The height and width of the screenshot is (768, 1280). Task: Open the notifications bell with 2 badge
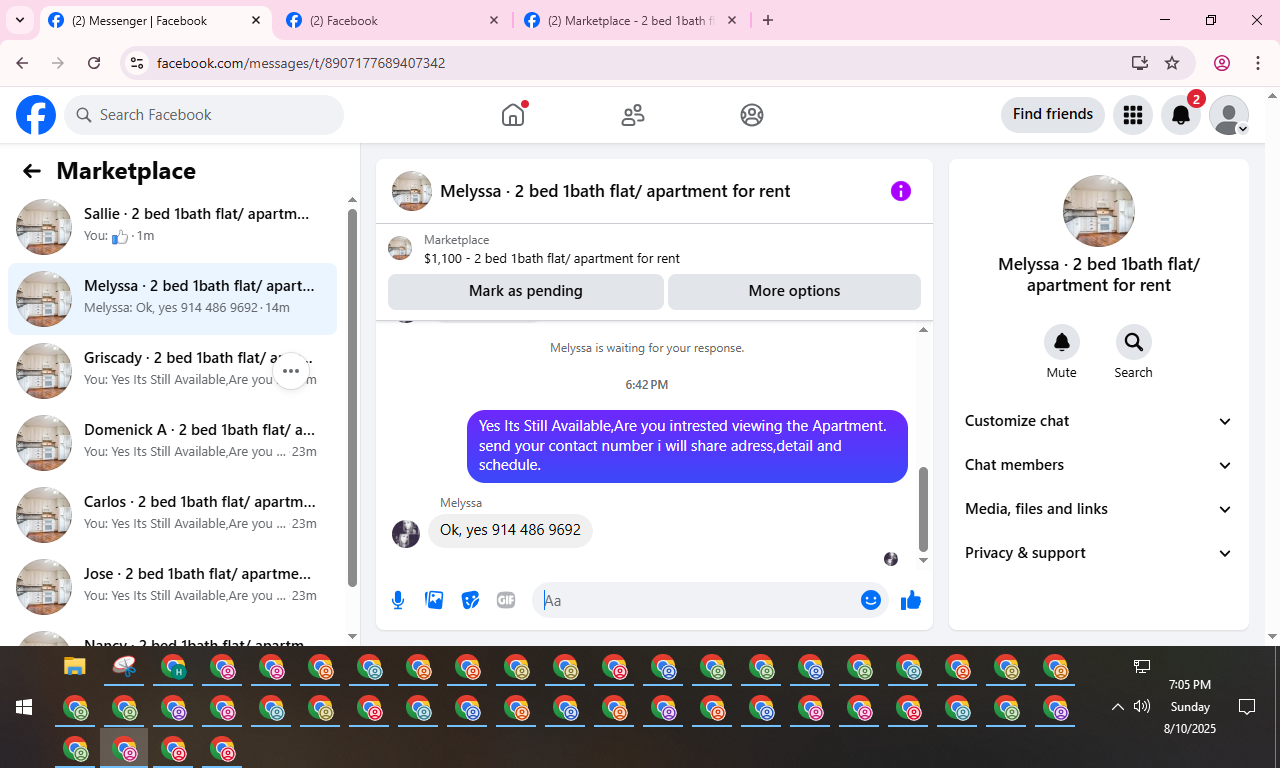coord(1181,115)
